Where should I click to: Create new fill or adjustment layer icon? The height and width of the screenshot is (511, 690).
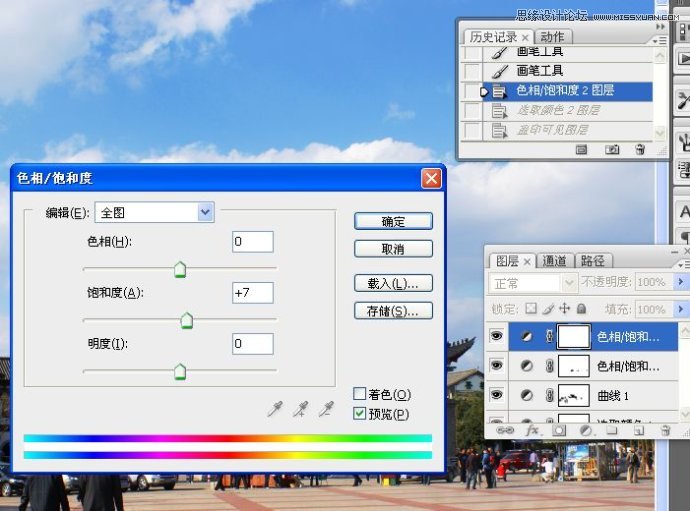[586, 430]
